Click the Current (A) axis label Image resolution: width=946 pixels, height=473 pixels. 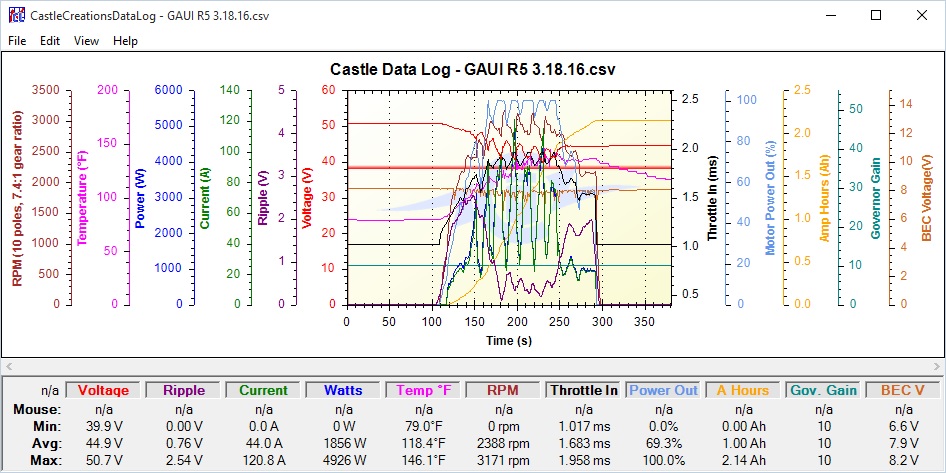pos(205,198)
